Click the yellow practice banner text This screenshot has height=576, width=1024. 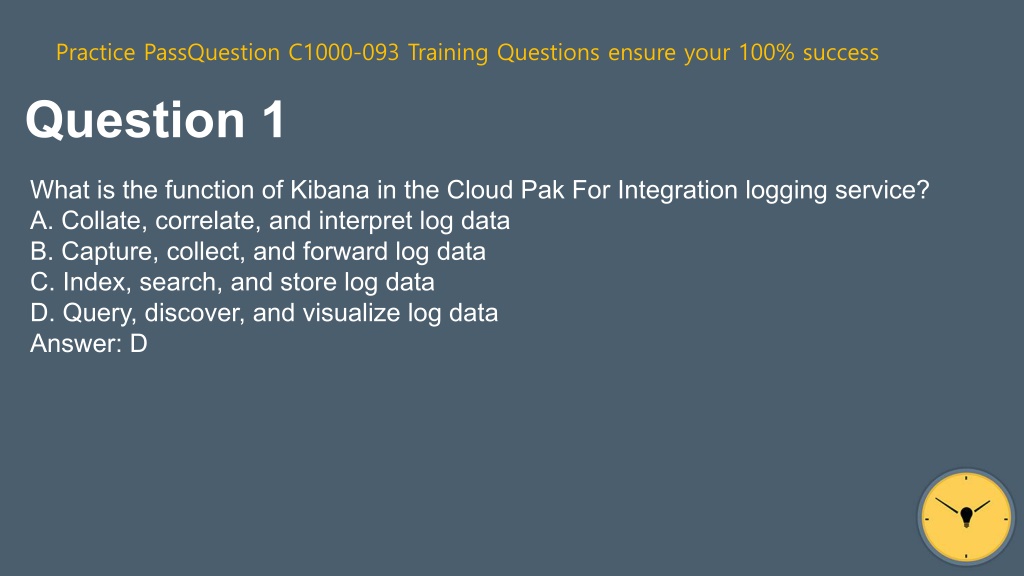coord(468,52)
